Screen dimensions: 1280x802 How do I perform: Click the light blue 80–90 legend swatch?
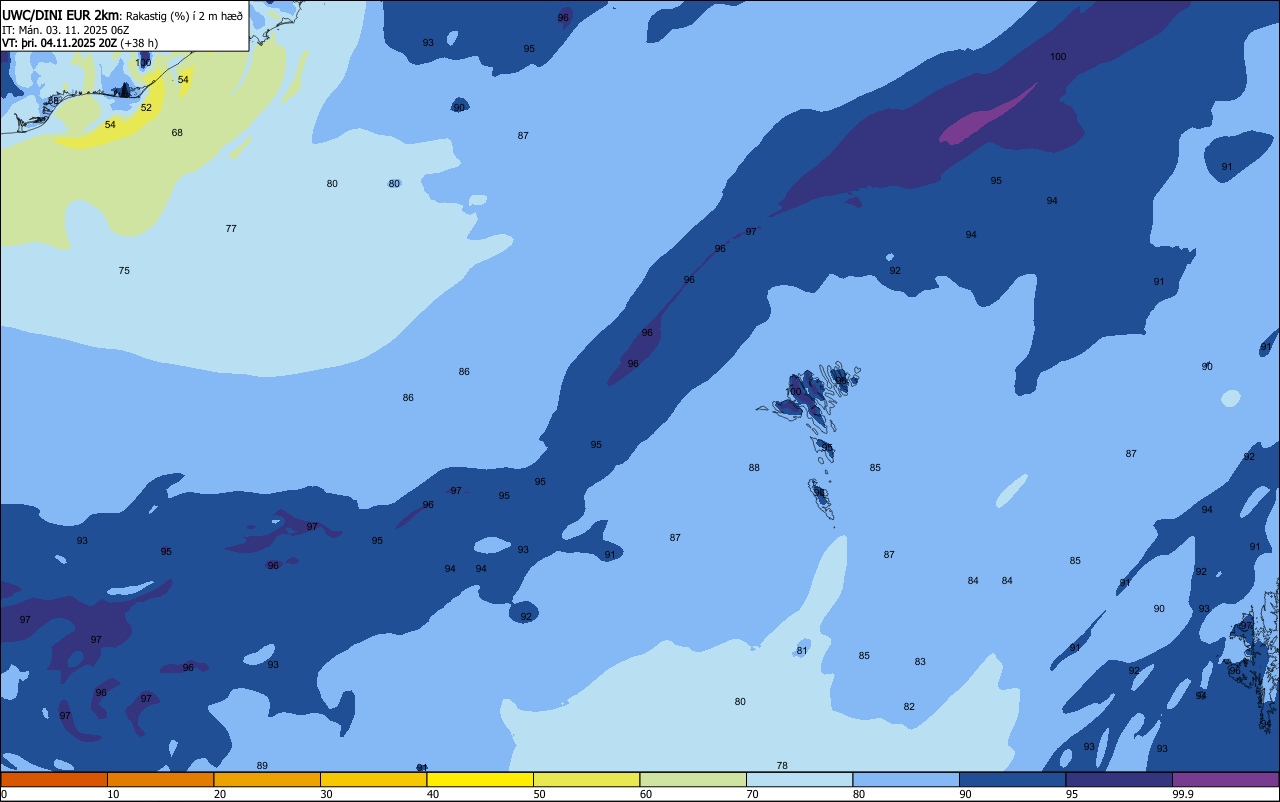point(906,779)
